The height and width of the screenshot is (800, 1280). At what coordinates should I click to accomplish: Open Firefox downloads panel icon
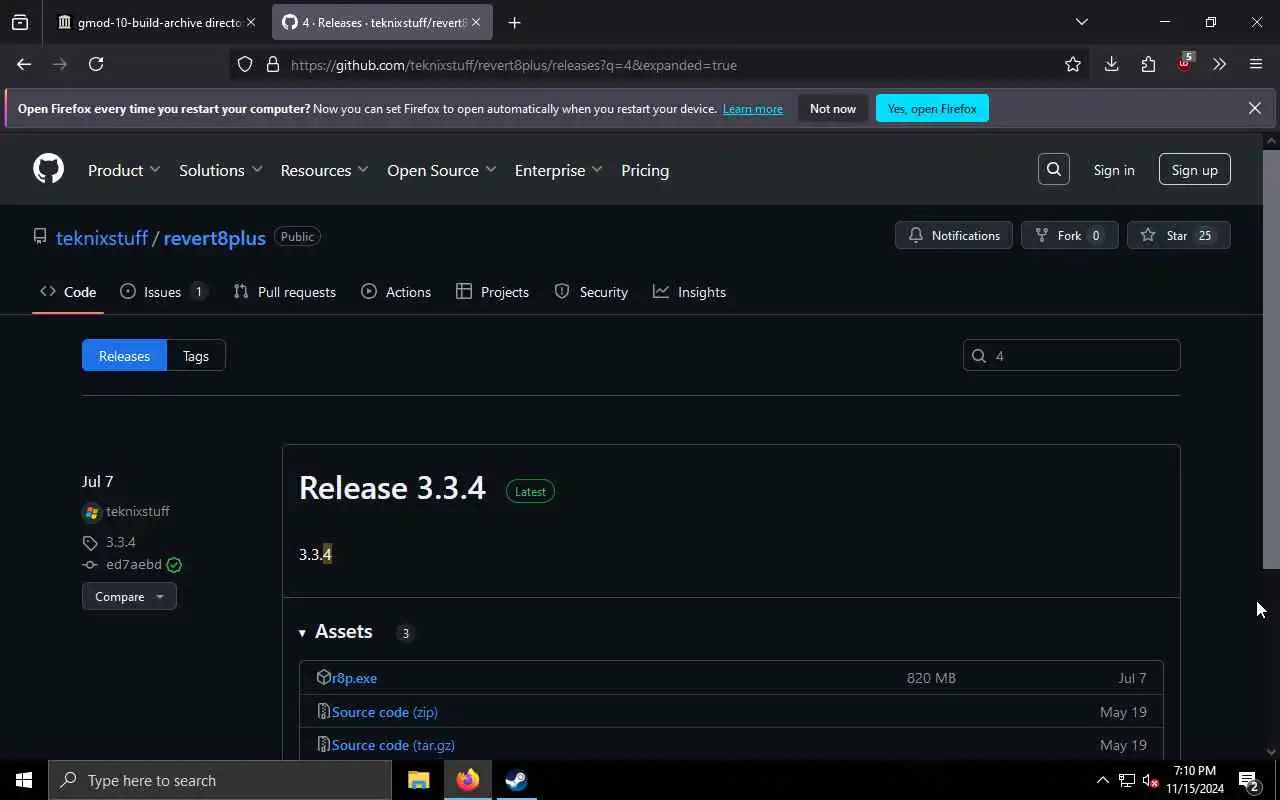[x=1111, y=64]
